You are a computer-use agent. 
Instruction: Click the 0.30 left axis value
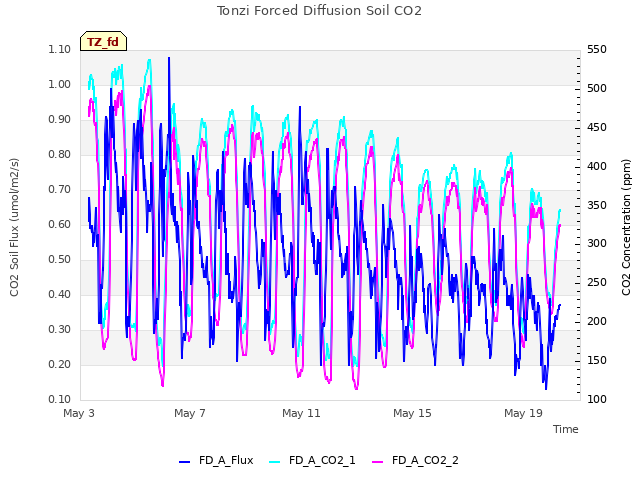point(60,330)
